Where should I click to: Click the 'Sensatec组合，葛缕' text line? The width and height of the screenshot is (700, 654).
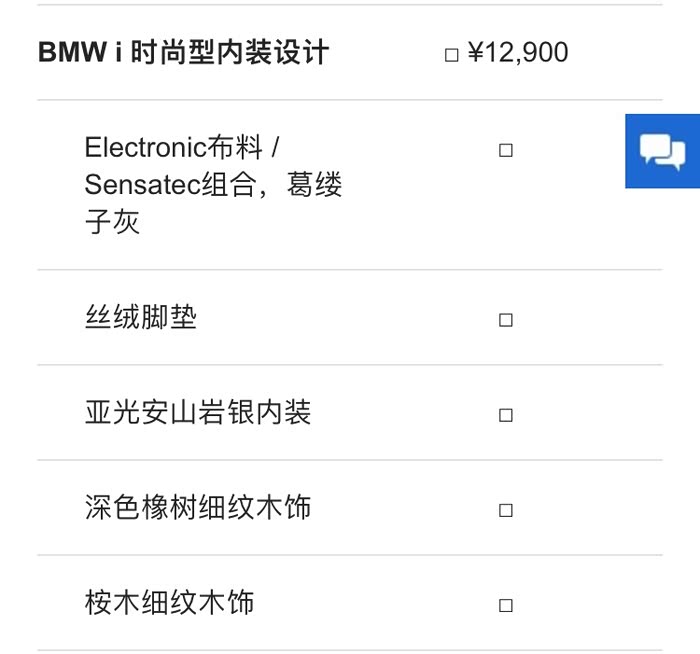point(213,185)
